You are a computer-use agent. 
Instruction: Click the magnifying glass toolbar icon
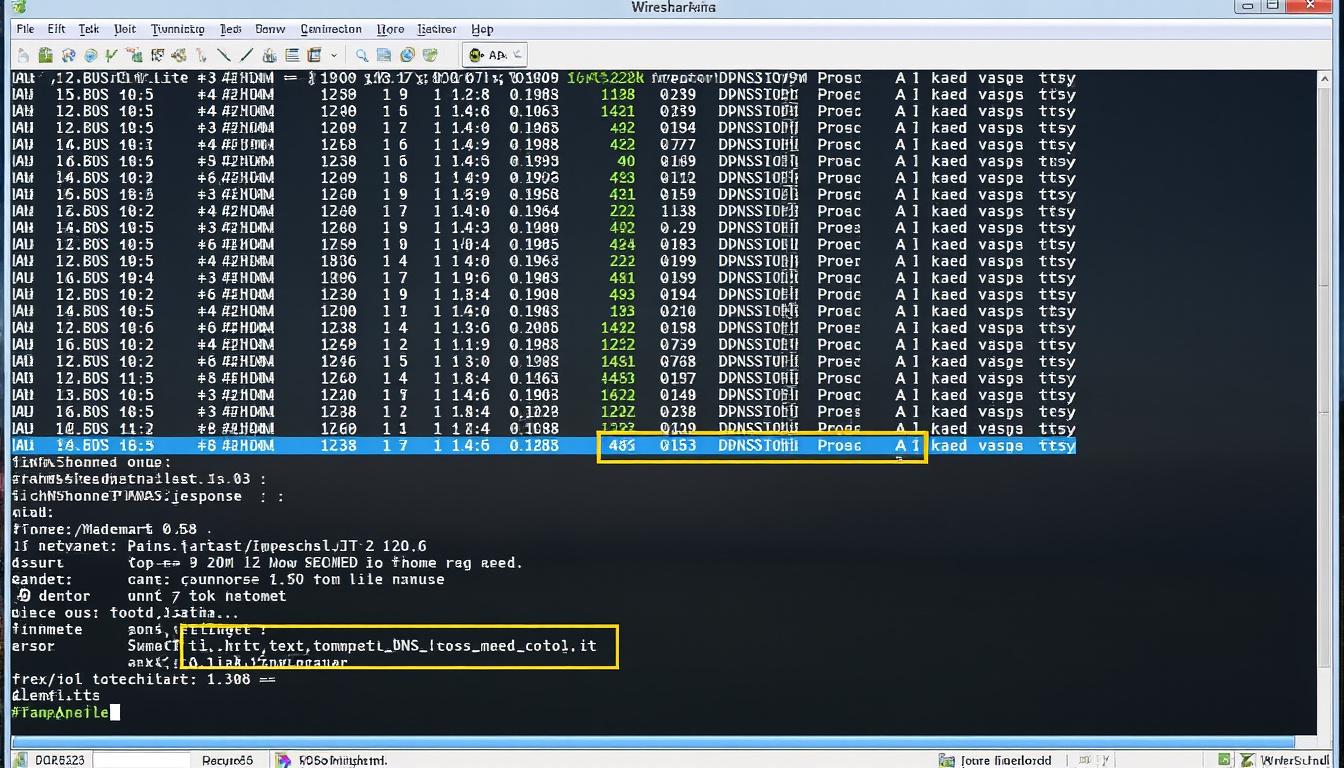point(362,55)
